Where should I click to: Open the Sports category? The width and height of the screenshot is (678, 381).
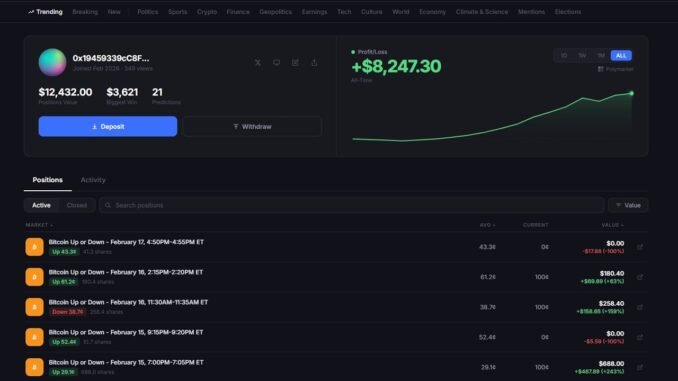point(178,12)
